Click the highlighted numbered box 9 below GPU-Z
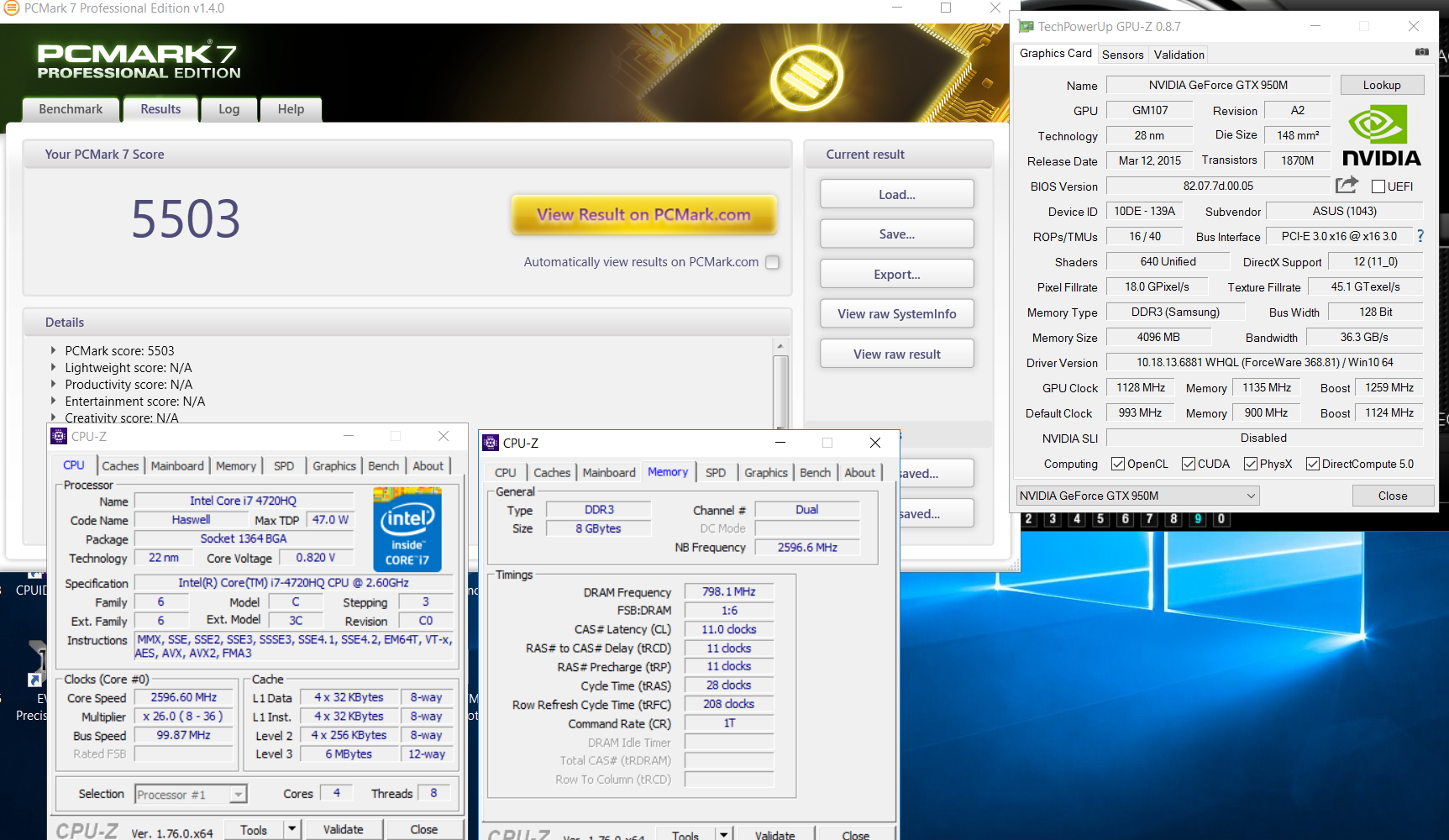 click(x=1198, y=519)
